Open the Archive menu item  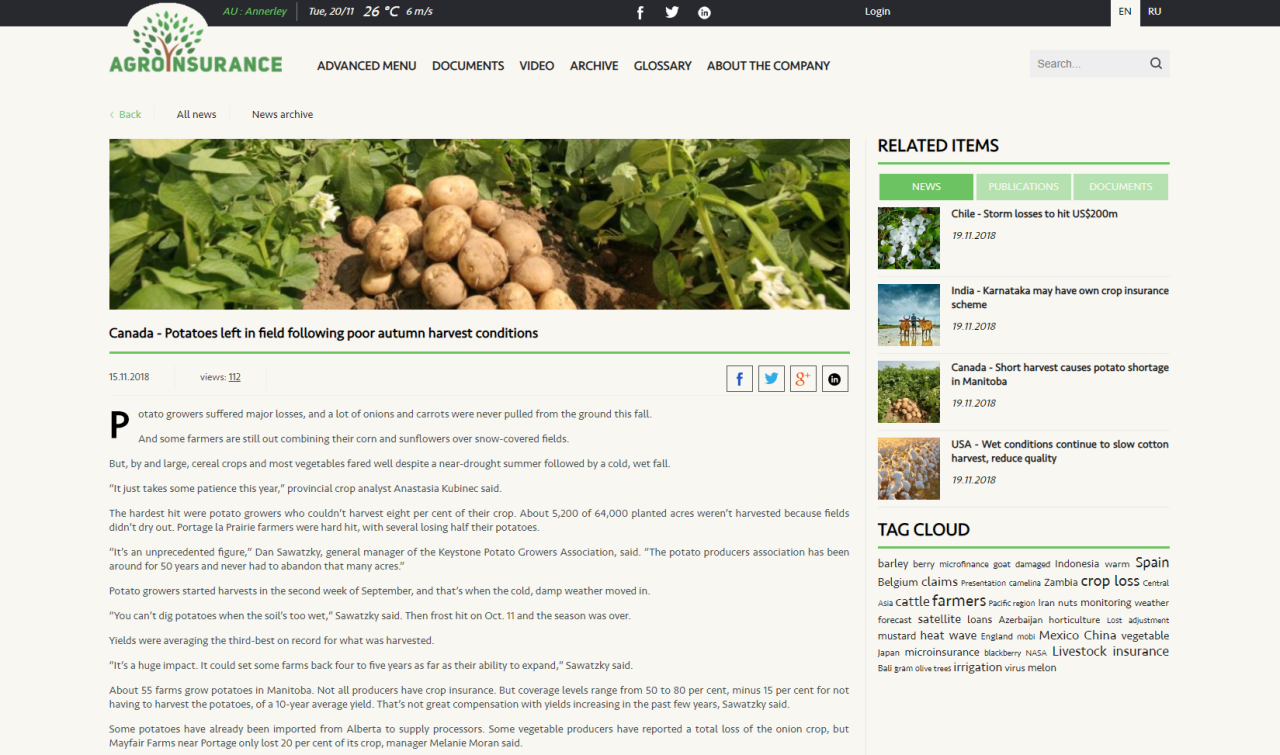pyautogui.click(x=594, y=66)
